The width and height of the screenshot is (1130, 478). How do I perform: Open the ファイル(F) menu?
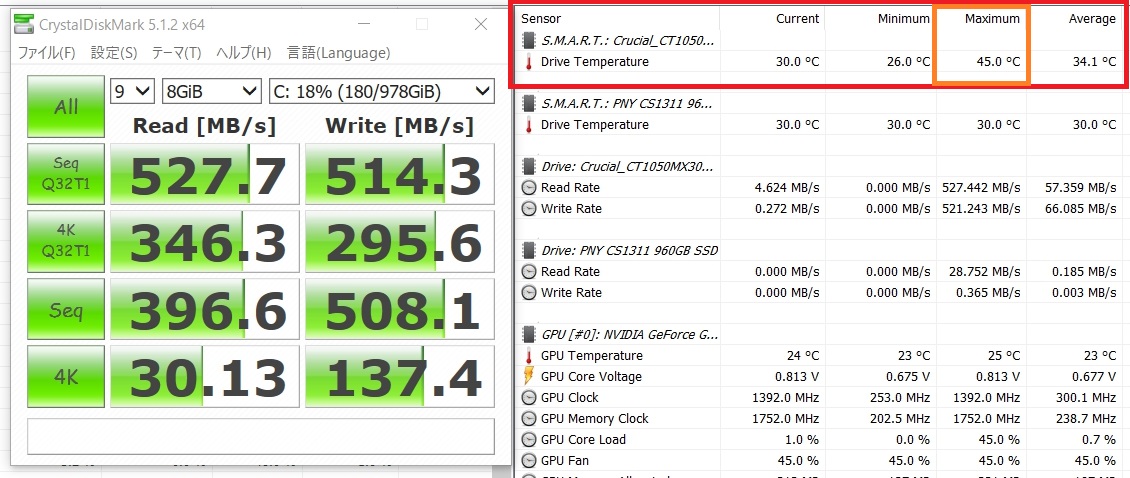46,53
